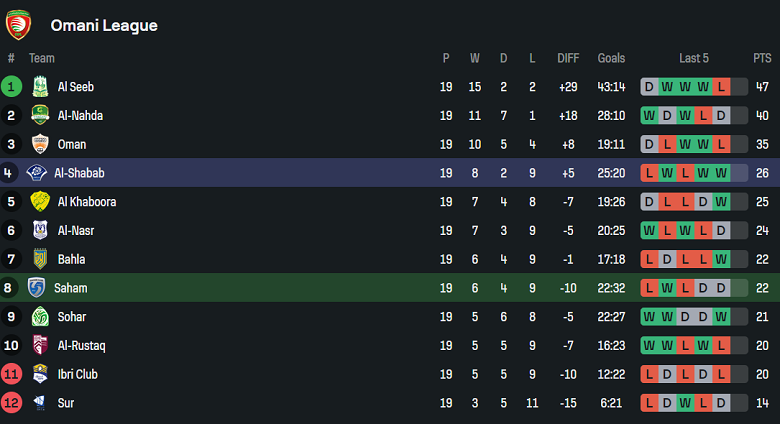Select the Bahla team badge
The height and width of the screenshot is (424, 780).
tap(40, 259)
